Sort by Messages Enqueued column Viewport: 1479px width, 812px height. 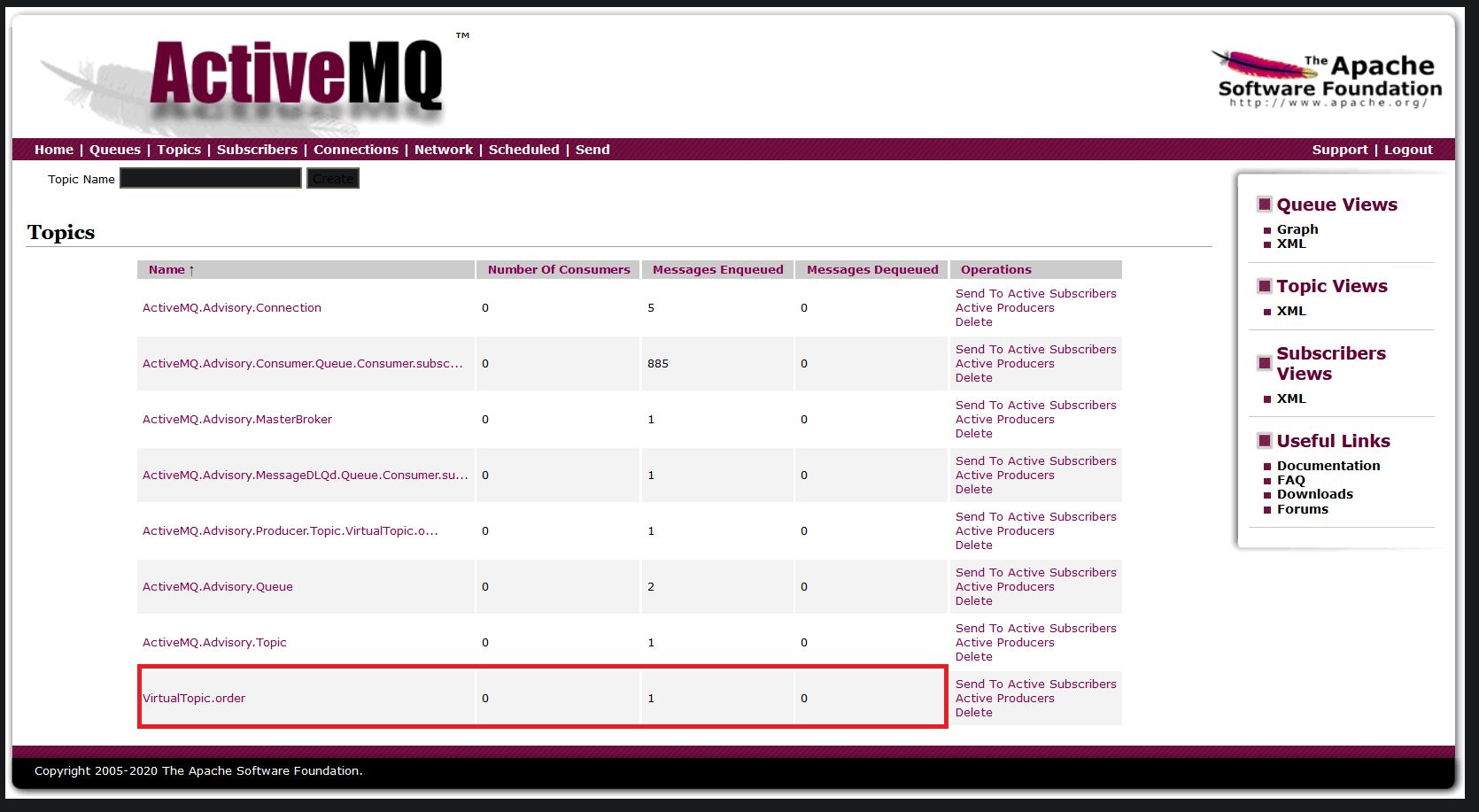(x=718, y=269)
